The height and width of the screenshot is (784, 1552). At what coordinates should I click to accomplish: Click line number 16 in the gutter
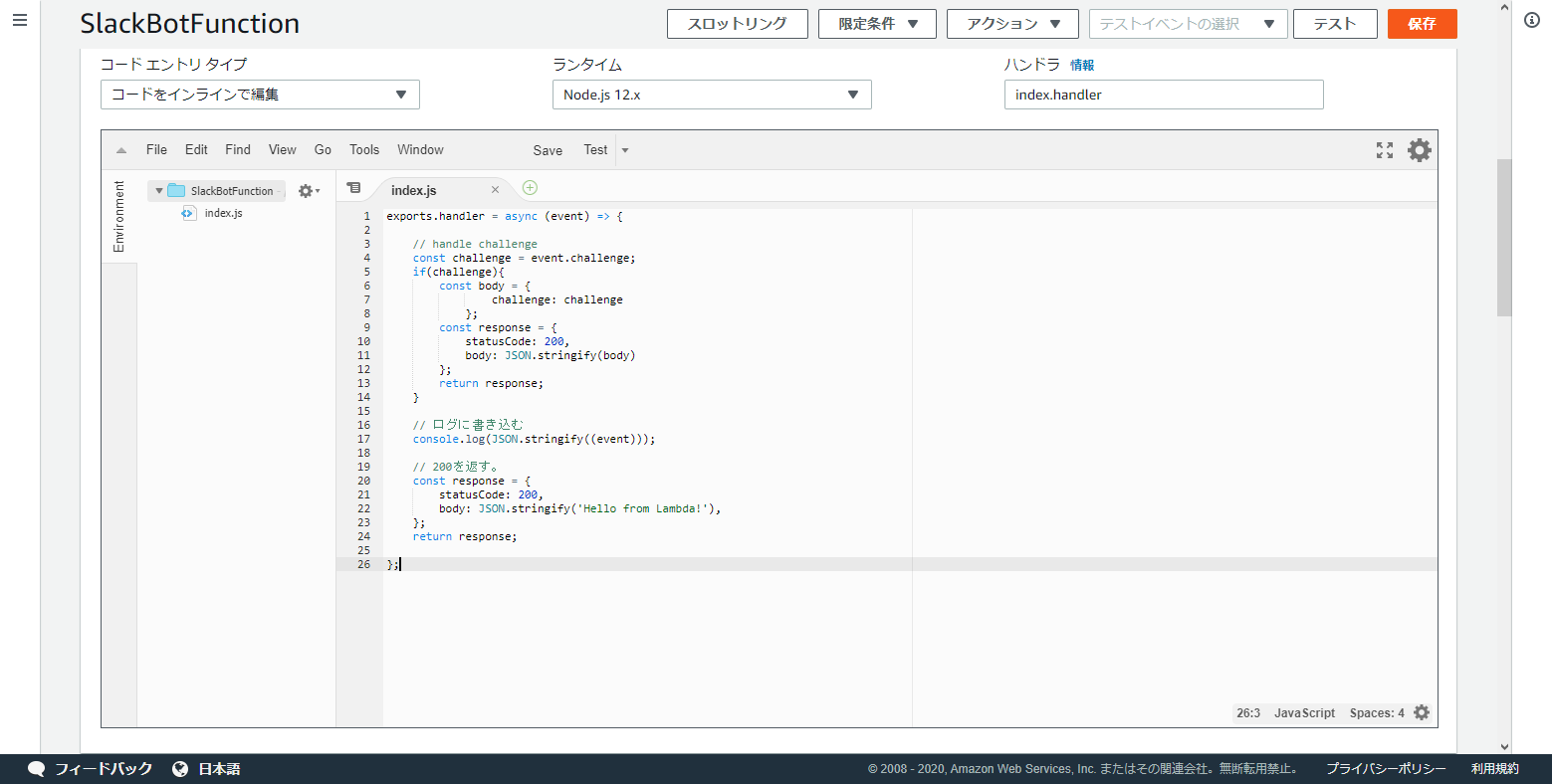coord(363,425)
